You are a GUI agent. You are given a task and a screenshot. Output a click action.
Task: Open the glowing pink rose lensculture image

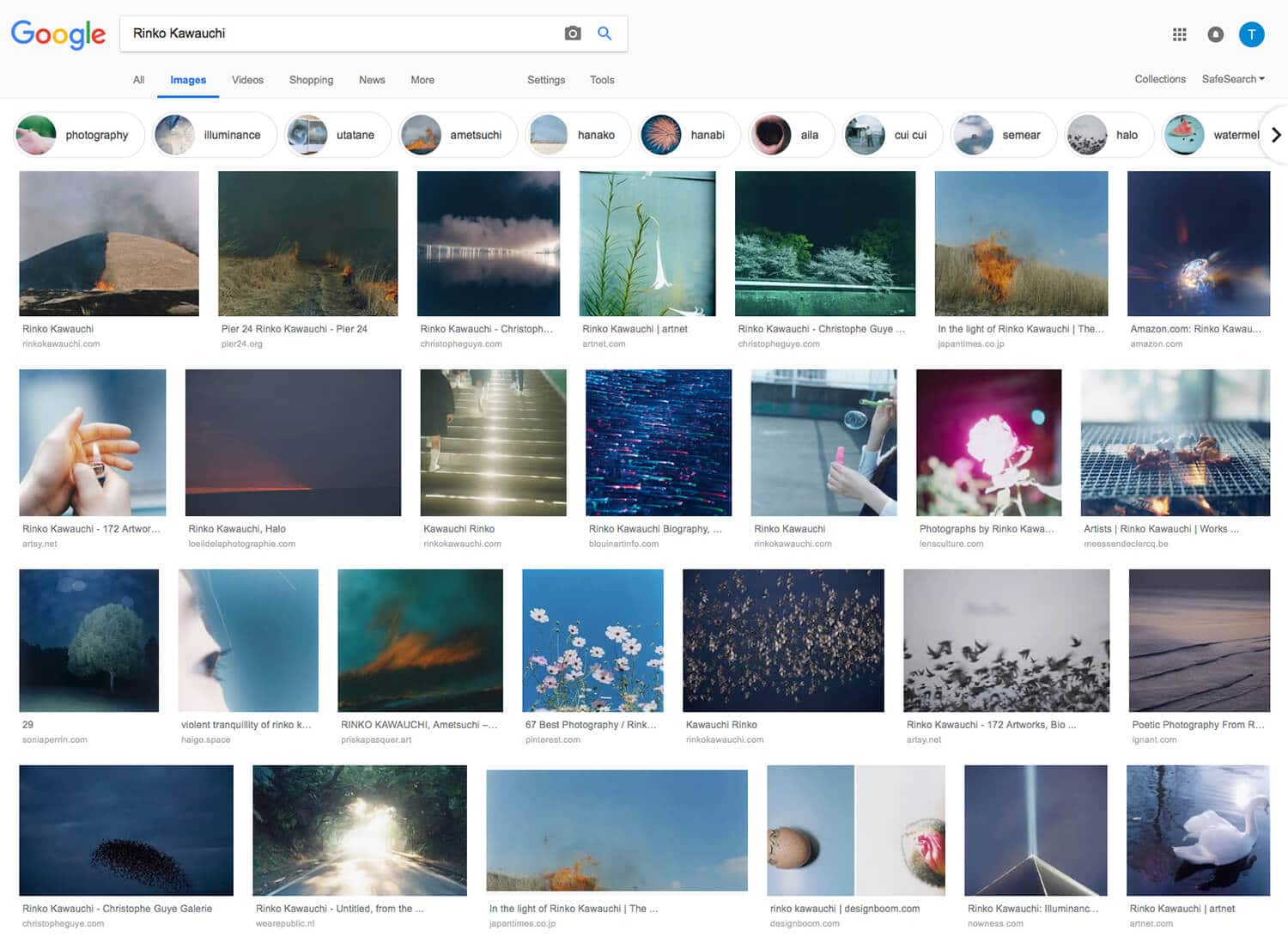[x=989, y=442]
